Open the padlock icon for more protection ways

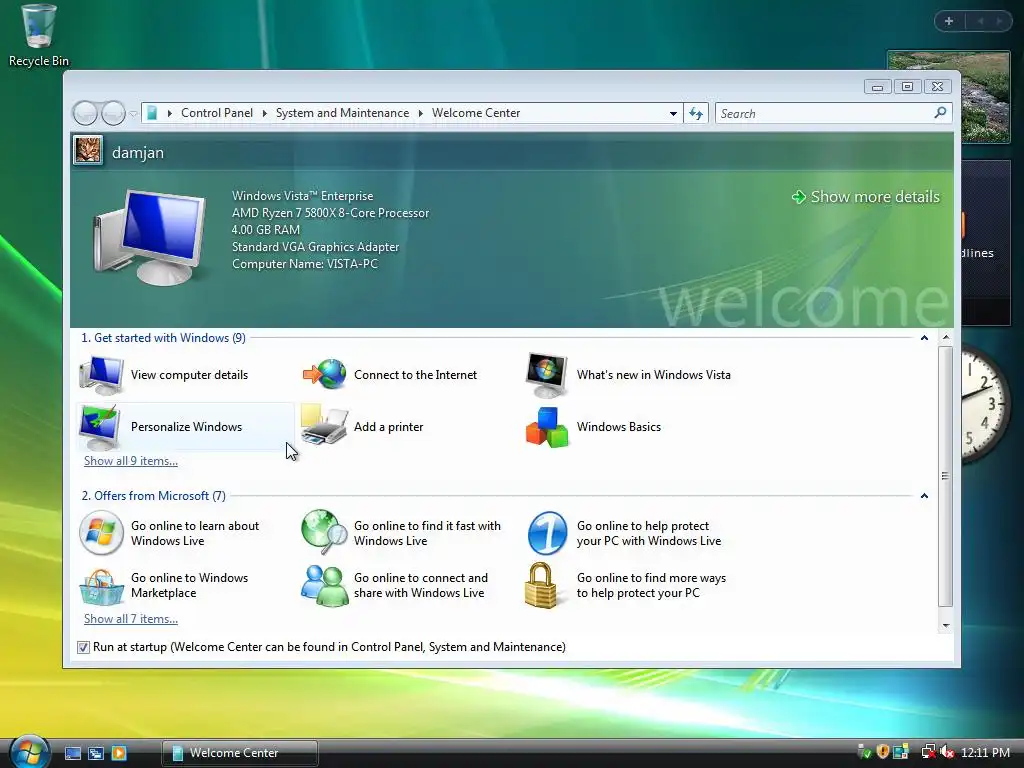pos(541,585)
